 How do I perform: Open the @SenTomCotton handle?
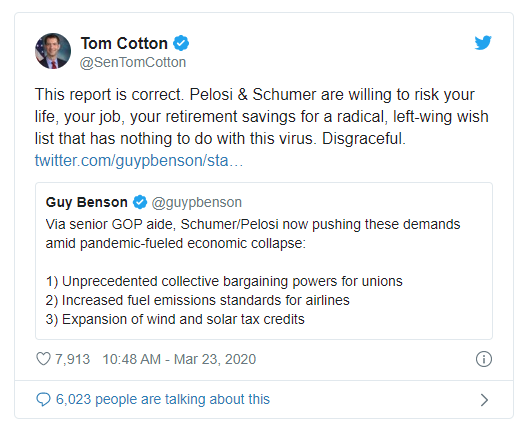coord(133,62)
